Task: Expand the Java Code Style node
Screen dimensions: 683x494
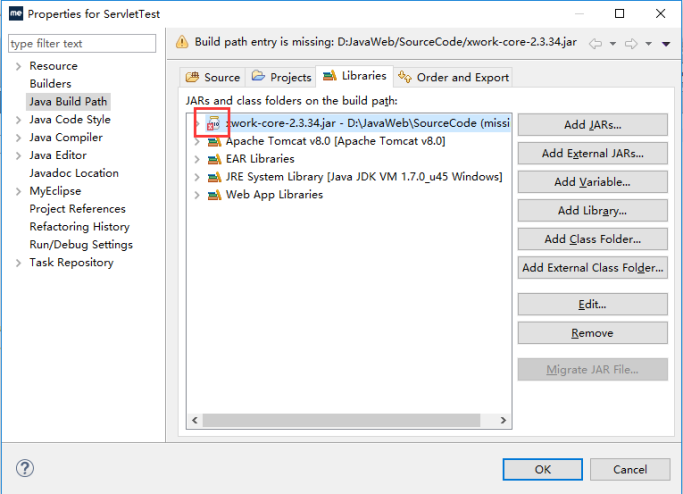Action: coord(18,120)
